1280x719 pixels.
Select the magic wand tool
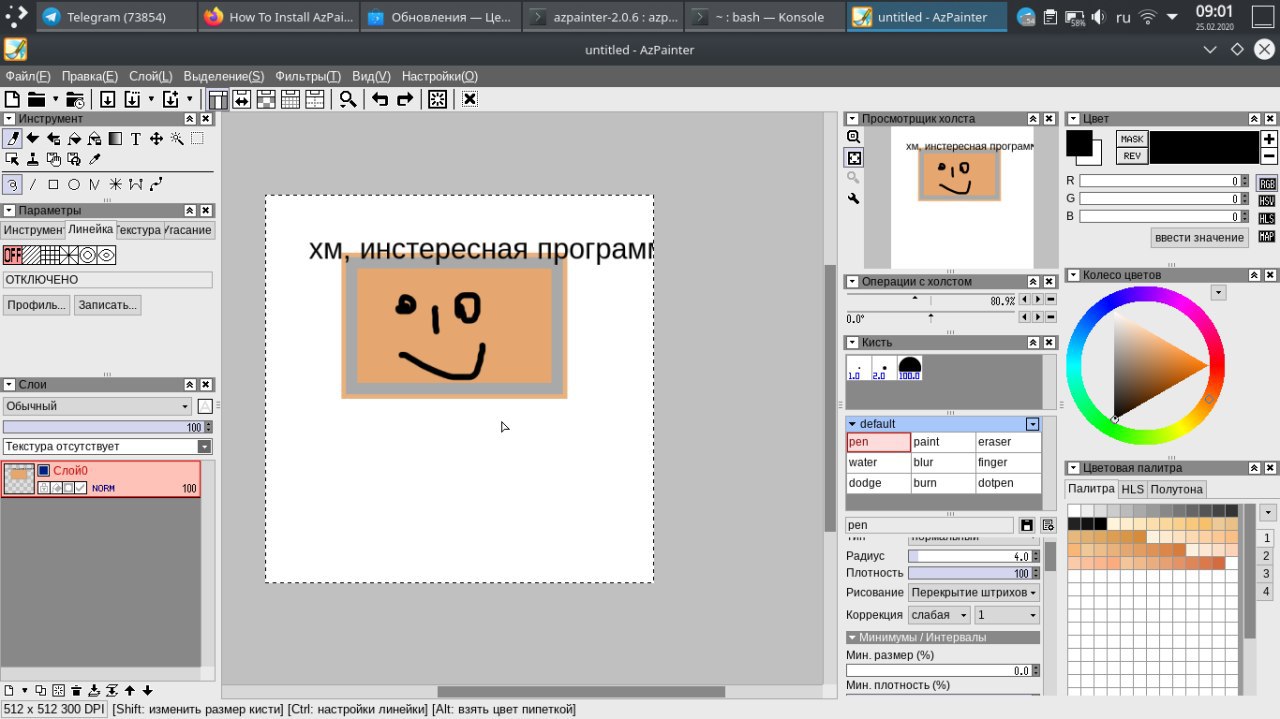(x=177, y=139)
